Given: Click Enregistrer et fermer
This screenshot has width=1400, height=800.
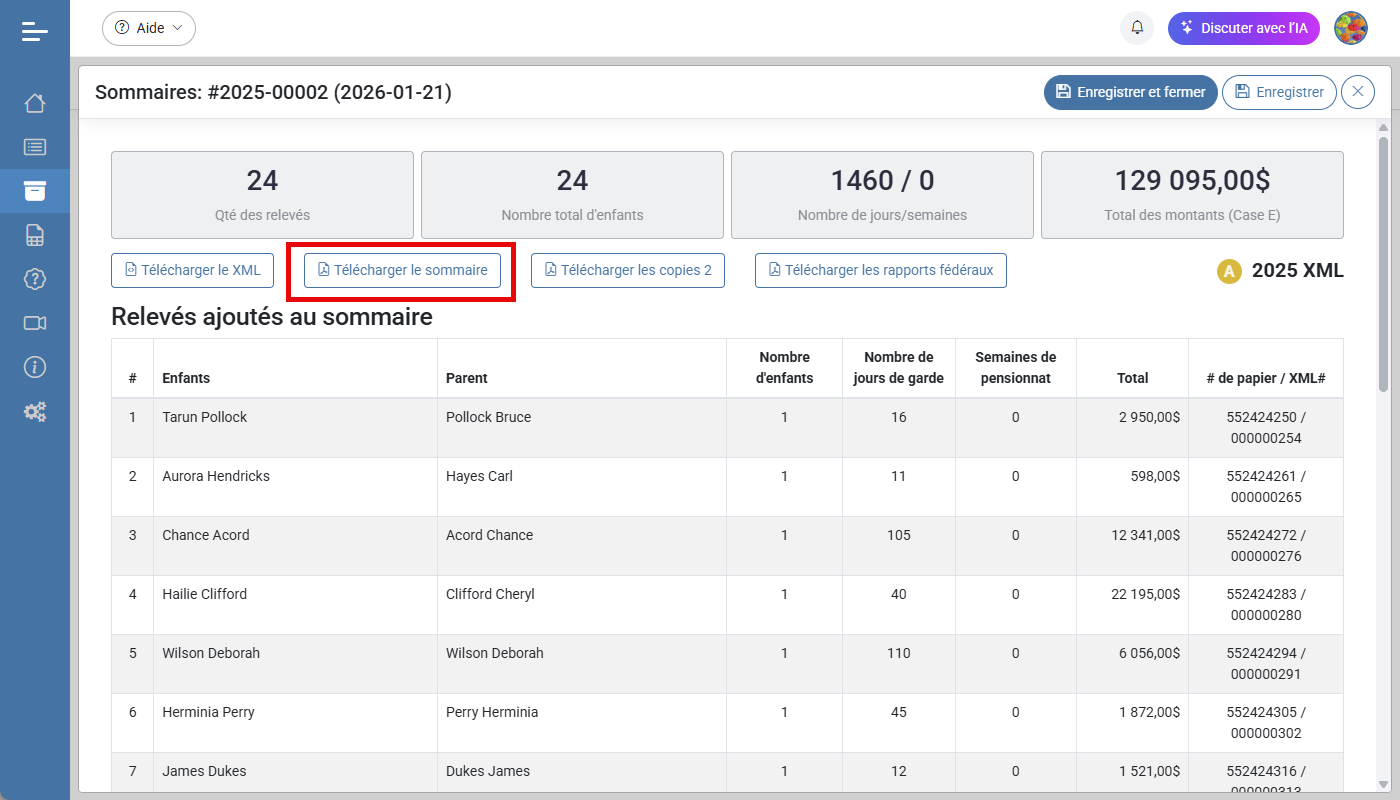Looking at the screenshot, I should click(x=1130, y=92).
